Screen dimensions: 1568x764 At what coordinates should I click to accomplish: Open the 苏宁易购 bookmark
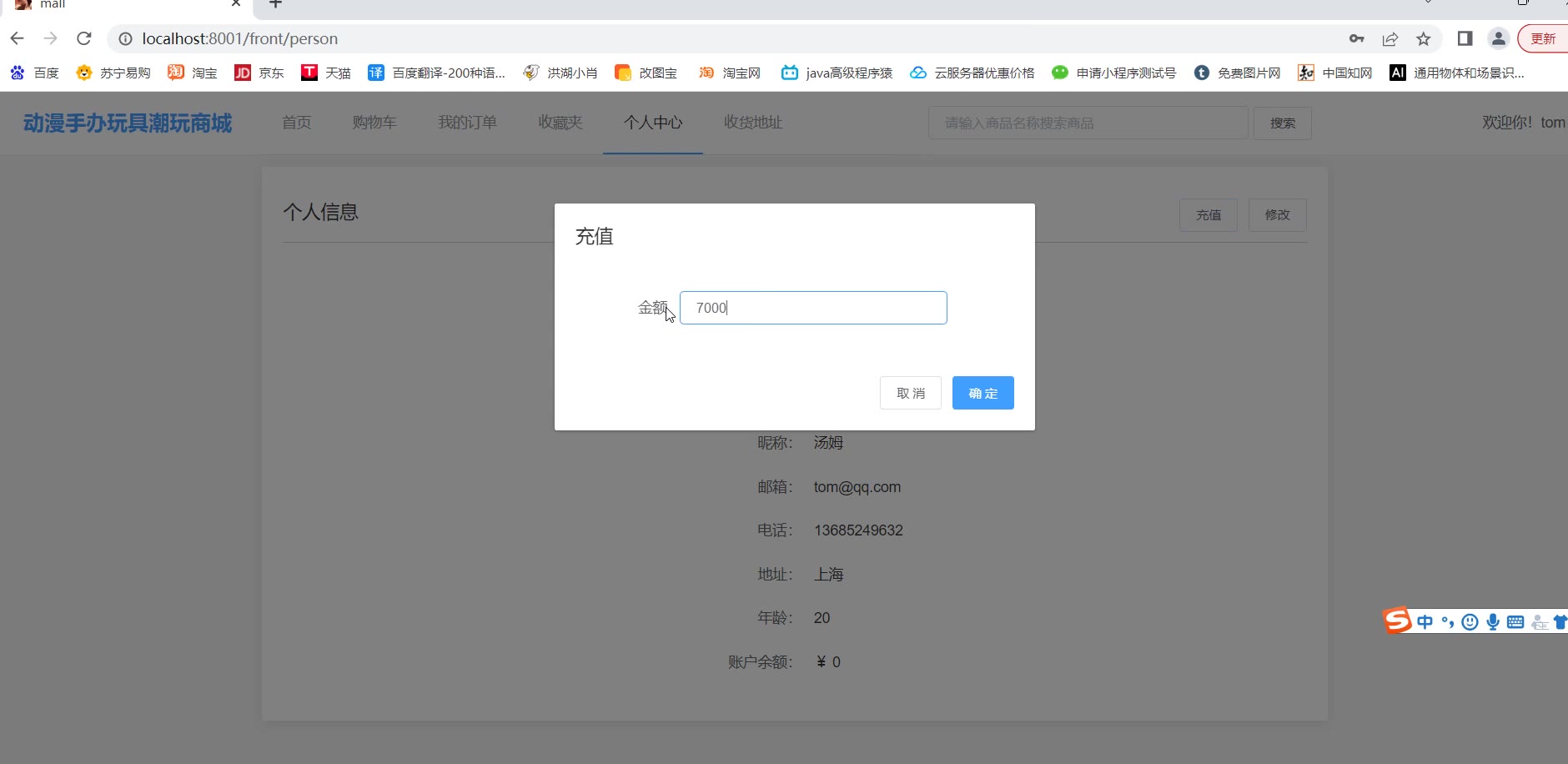(x=113, y=73)
